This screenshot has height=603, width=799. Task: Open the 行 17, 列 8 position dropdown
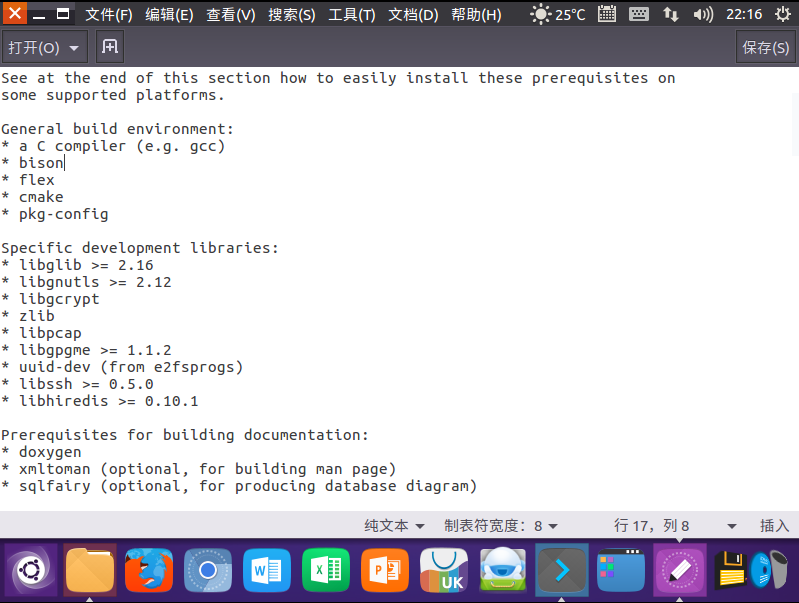pos(675,525)
